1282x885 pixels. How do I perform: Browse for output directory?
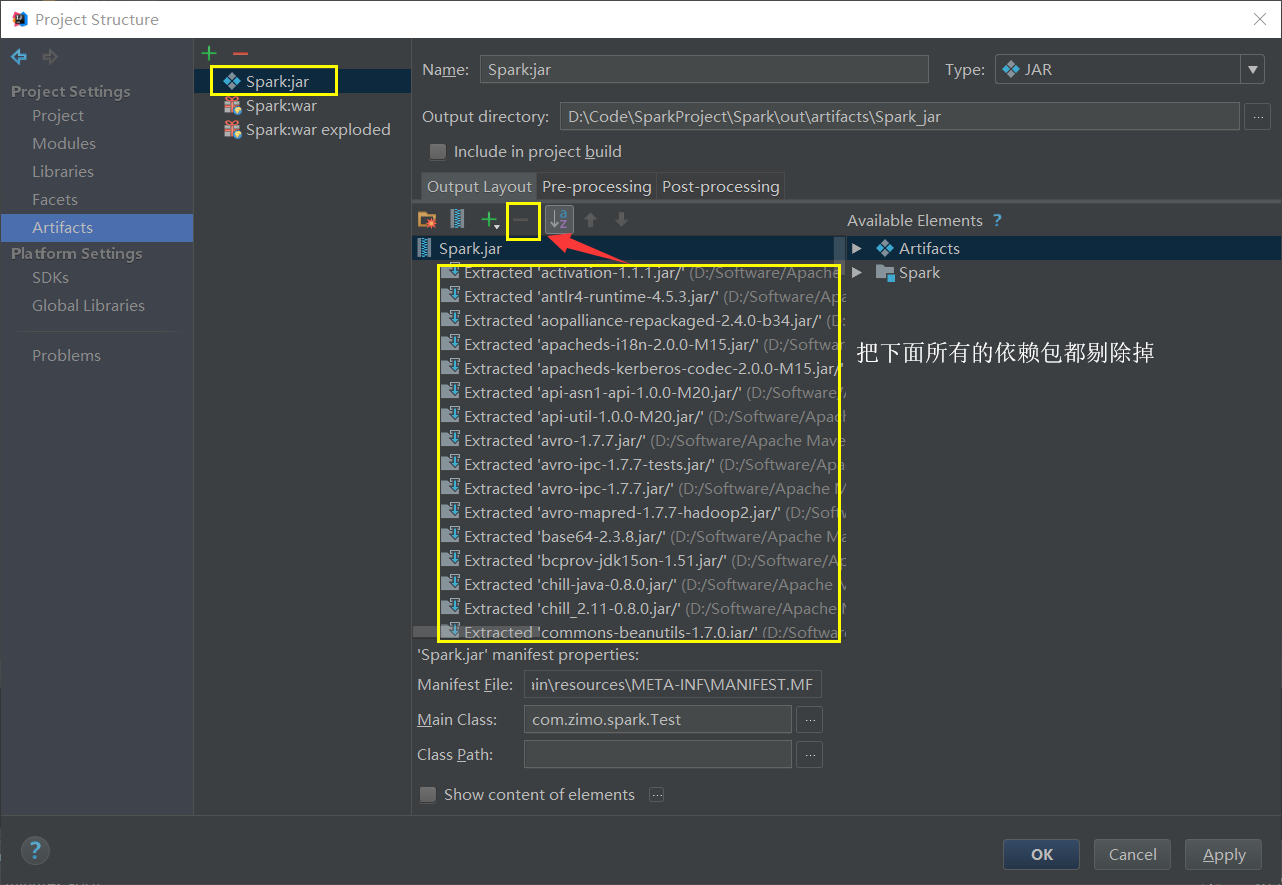tap(1257, 116)
